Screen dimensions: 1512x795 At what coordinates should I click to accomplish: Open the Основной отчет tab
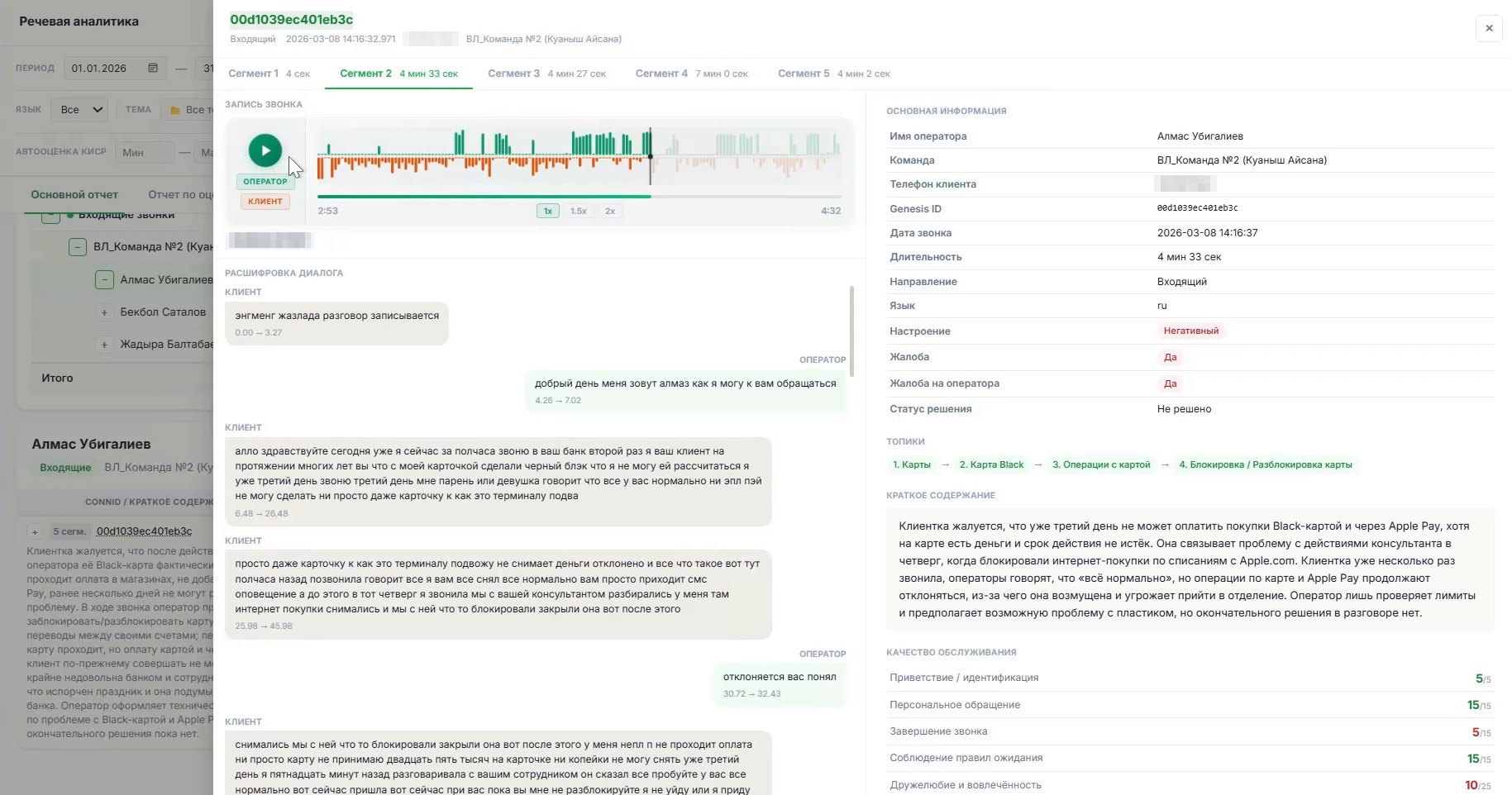tap(74, 194)
